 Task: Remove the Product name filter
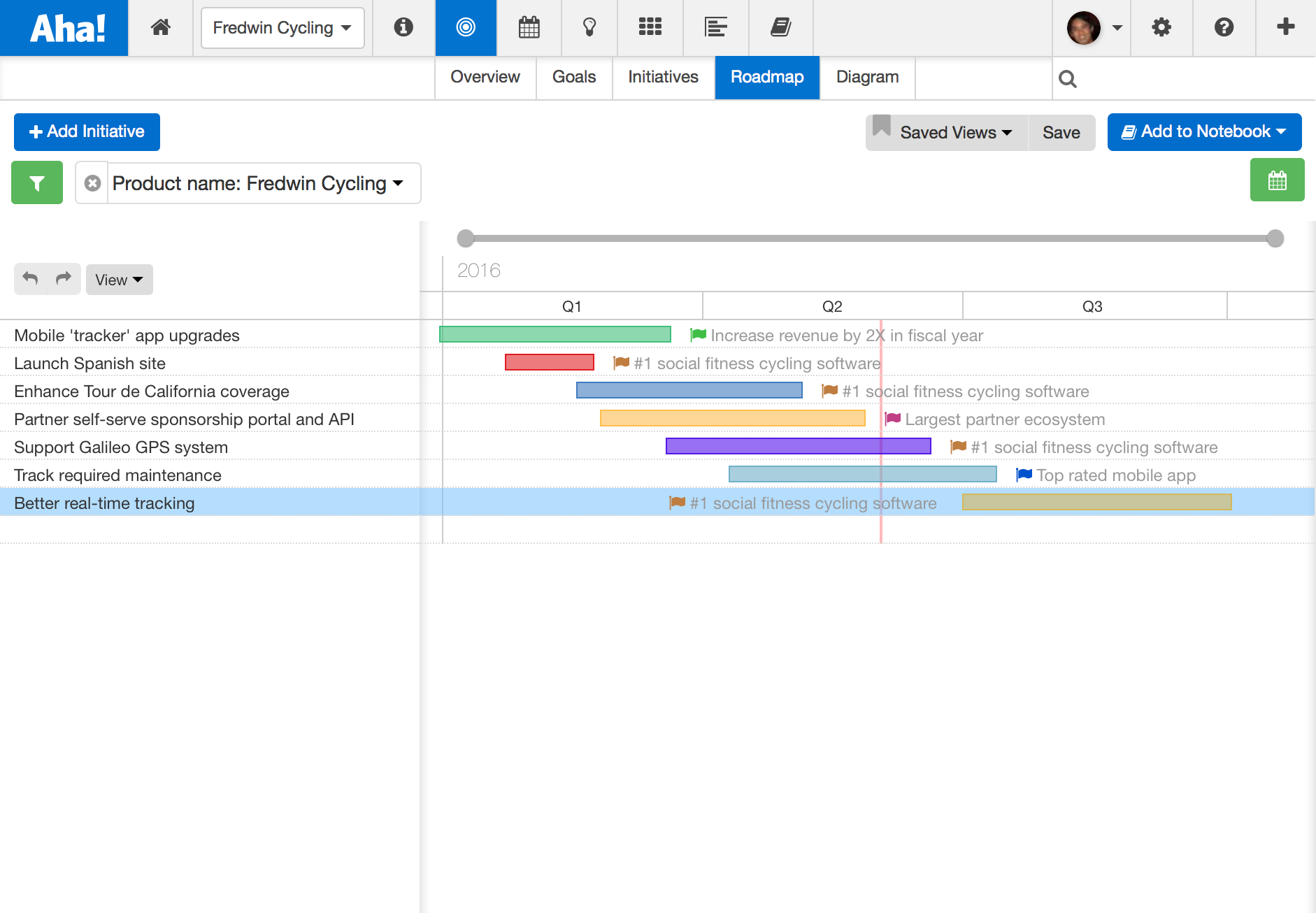click(x=92, y=183)
